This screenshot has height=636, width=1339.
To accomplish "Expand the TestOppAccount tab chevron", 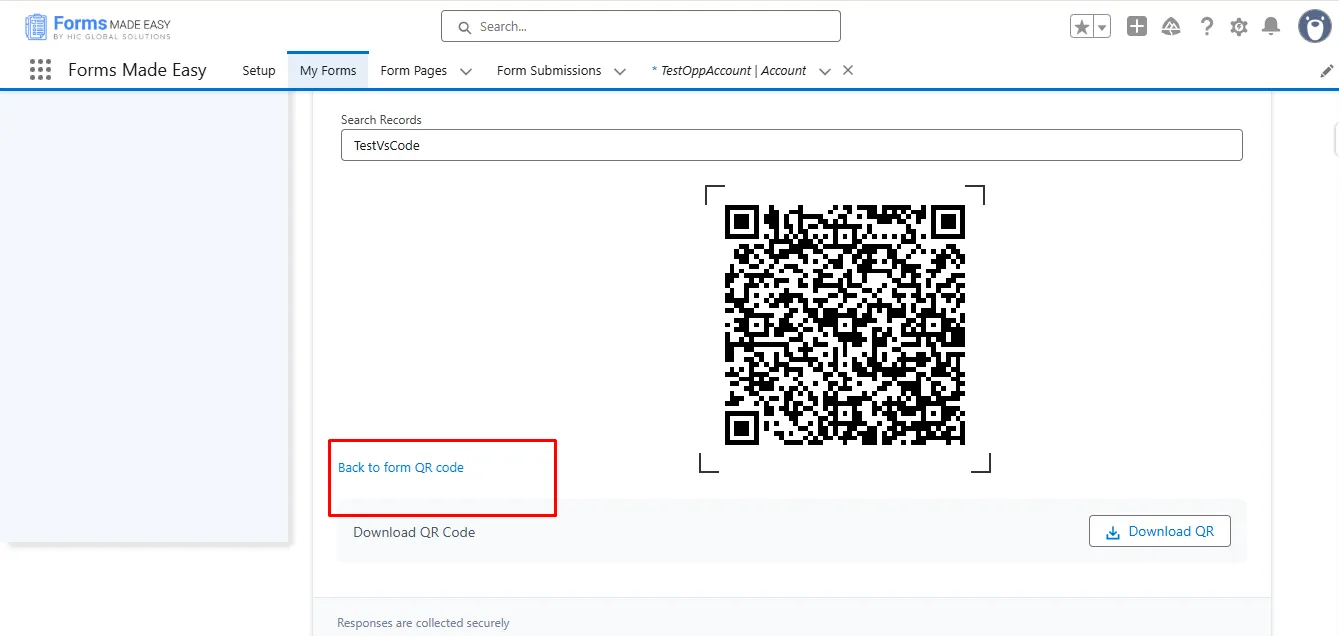I will pos(825,71).
